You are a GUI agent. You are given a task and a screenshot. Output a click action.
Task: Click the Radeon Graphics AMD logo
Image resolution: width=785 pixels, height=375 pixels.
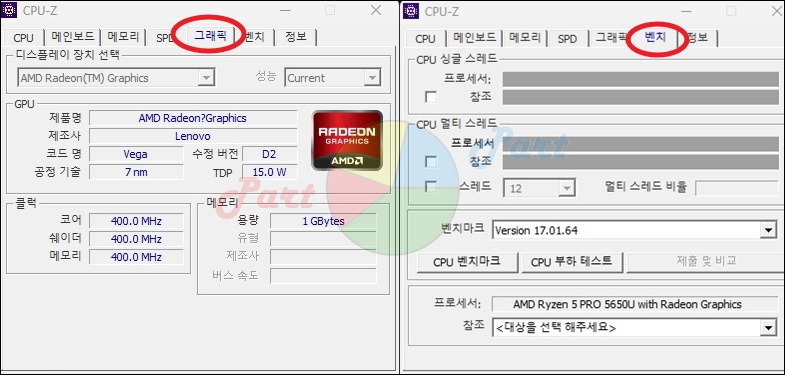click(347, 140)
